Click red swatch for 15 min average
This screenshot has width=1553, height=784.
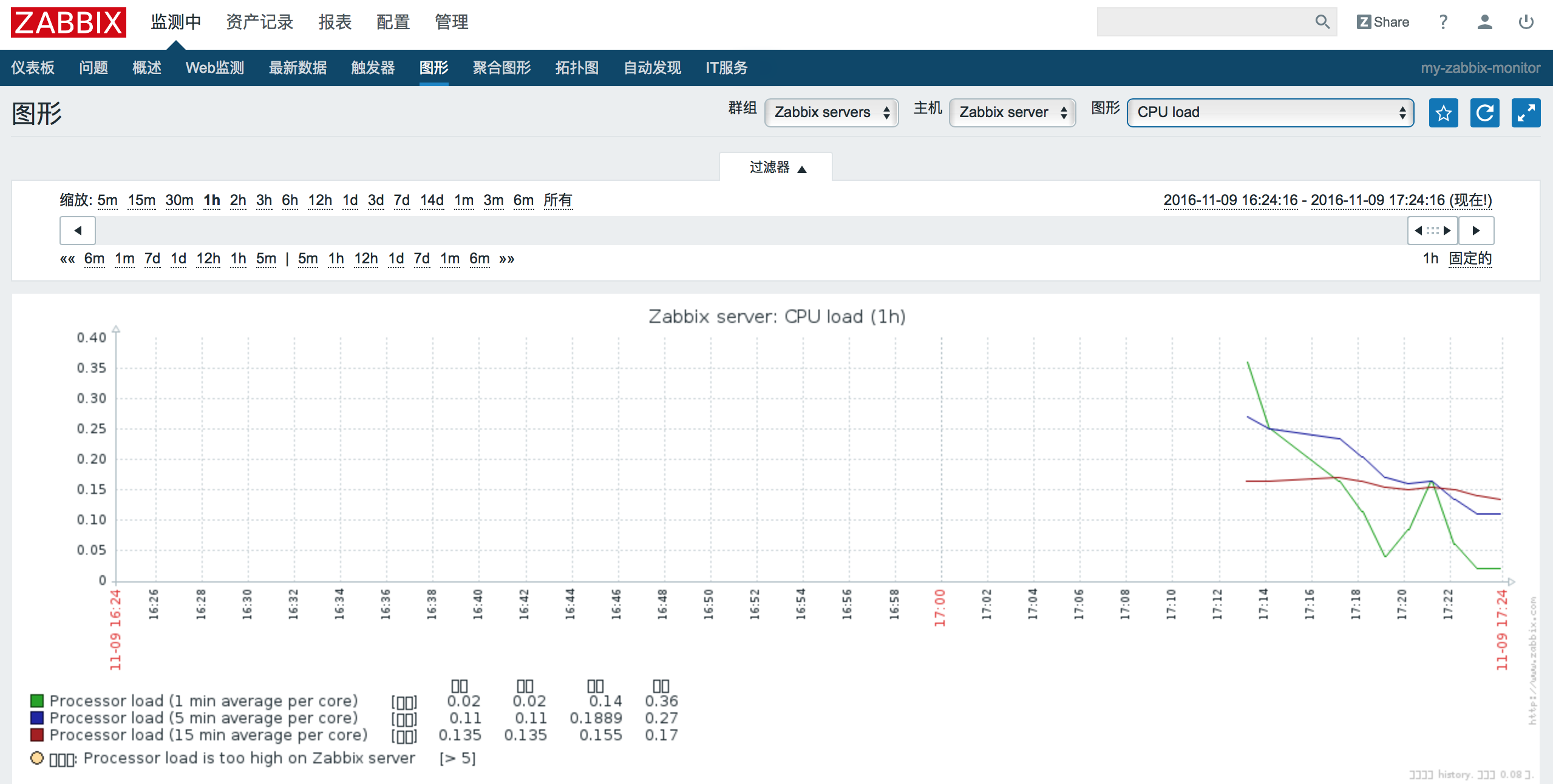[37, 735]
